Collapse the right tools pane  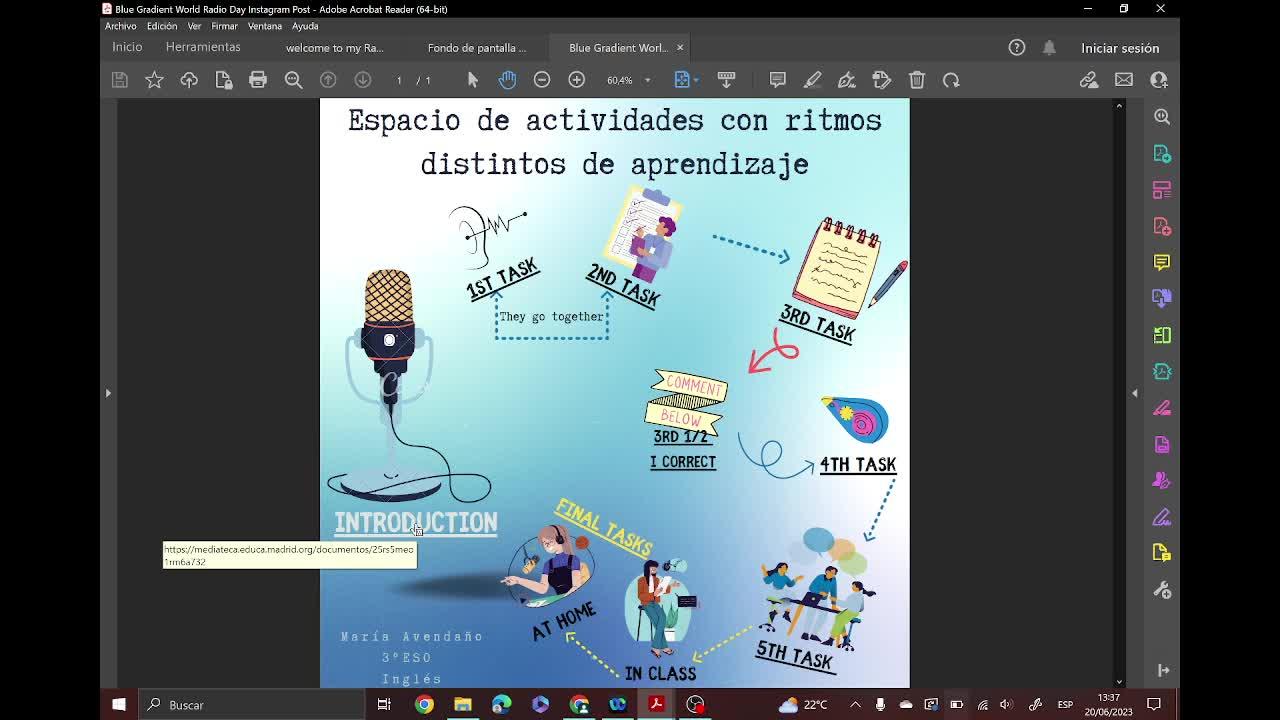click(1134, 393)
